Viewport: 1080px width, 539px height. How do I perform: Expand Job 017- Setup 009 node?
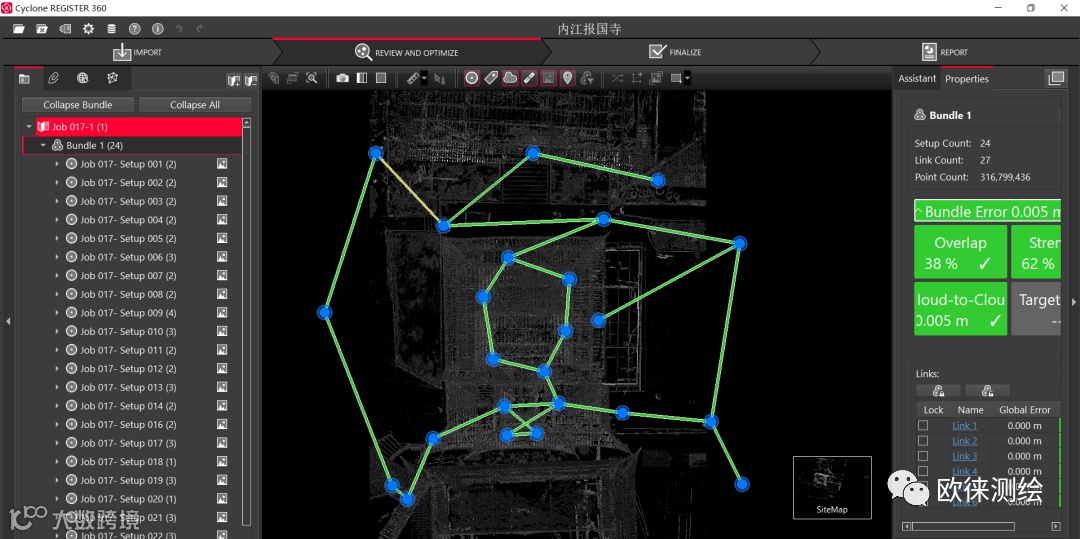(56, 313)
